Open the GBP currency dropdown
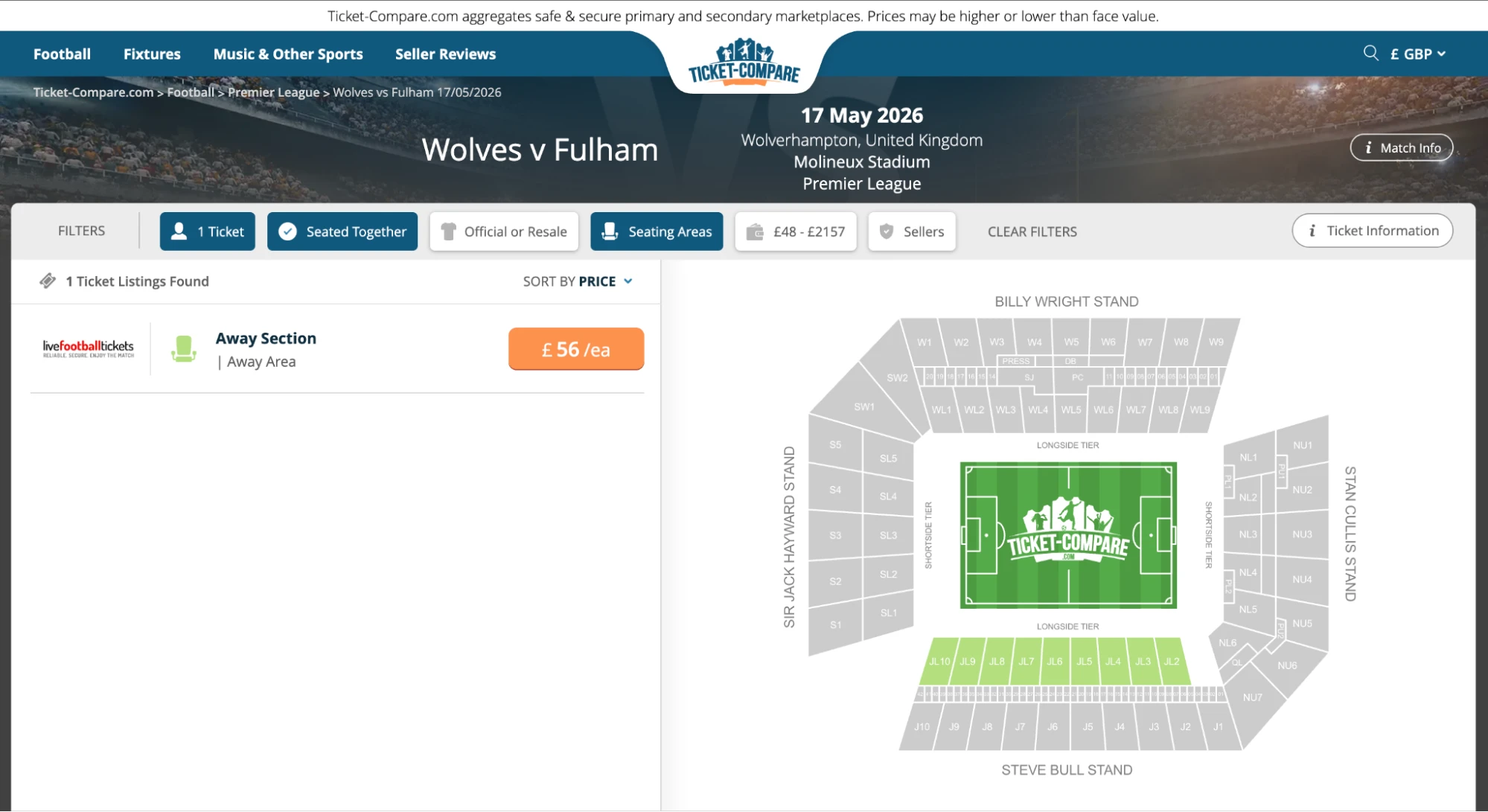1488x812 pixels. (1416, 53)
